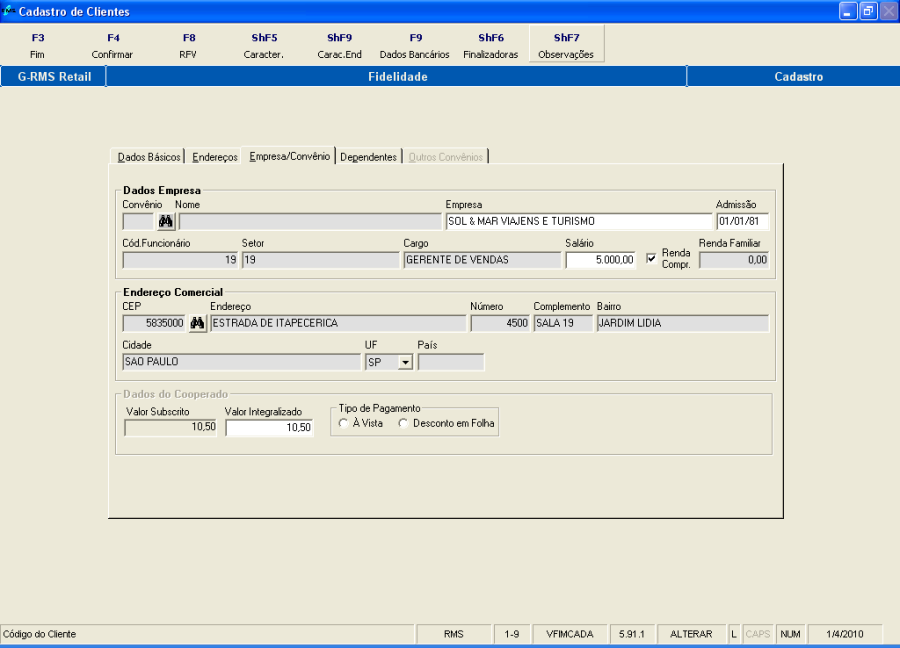Click the CEP binoculars lookup icon
The image size is (900, 648).
[197, 323]
